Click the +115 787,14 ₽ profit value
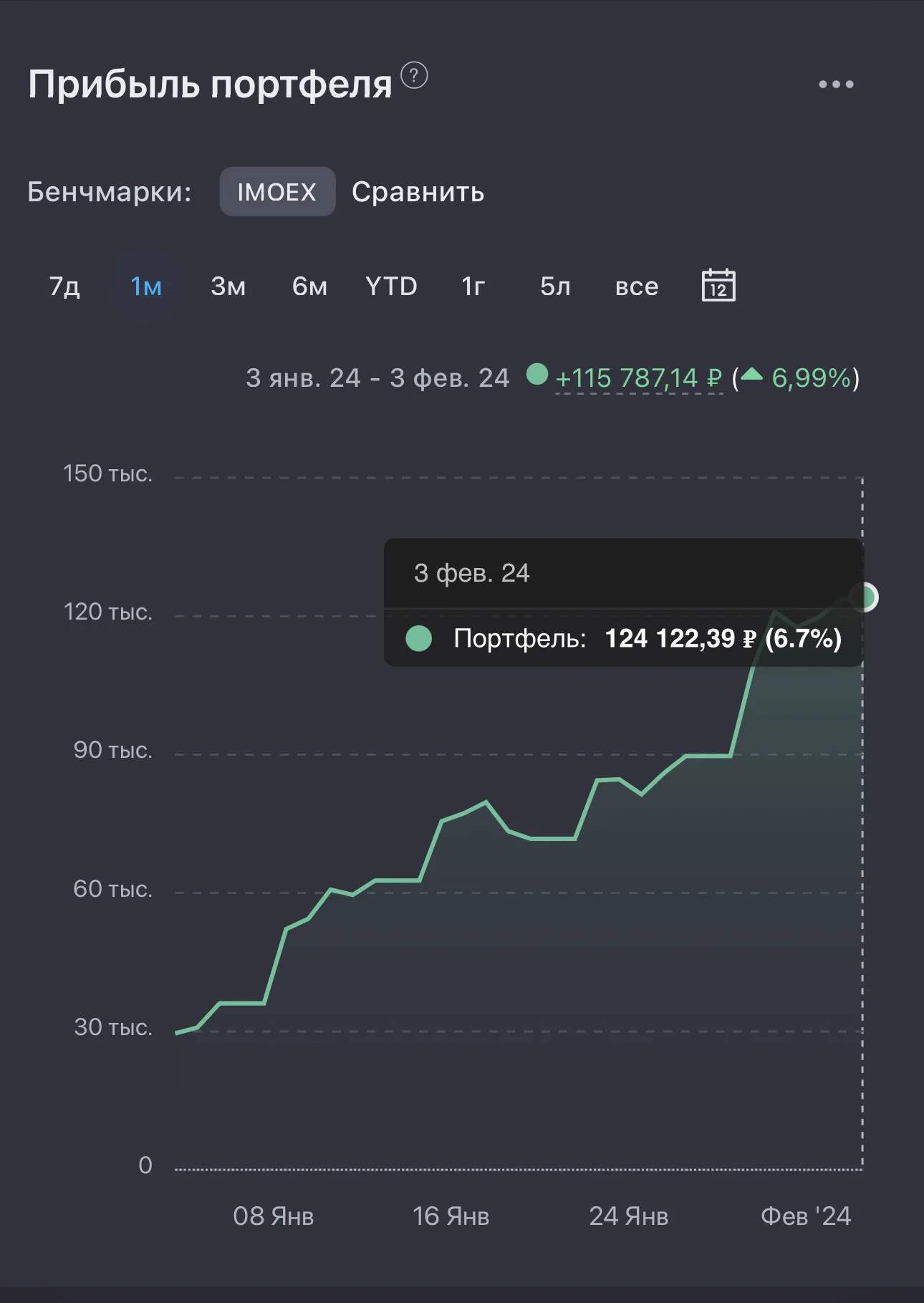The image size is (924, 1303). [x=639, y=378]
